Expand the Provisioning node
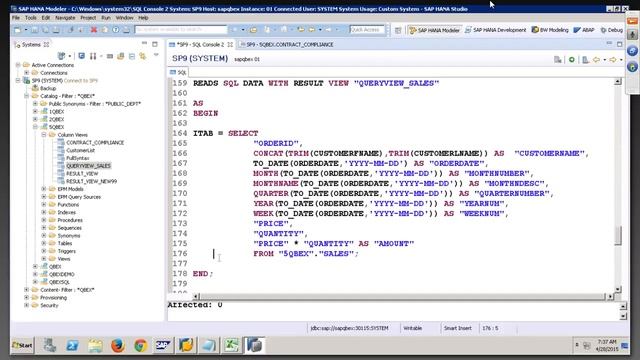The height and width of the screenshot is (360, 640). [27, 298]
